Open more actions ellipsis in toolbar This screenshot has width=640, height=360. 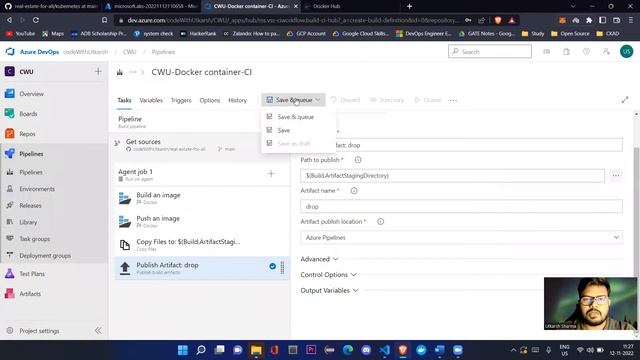click(453, 100)
